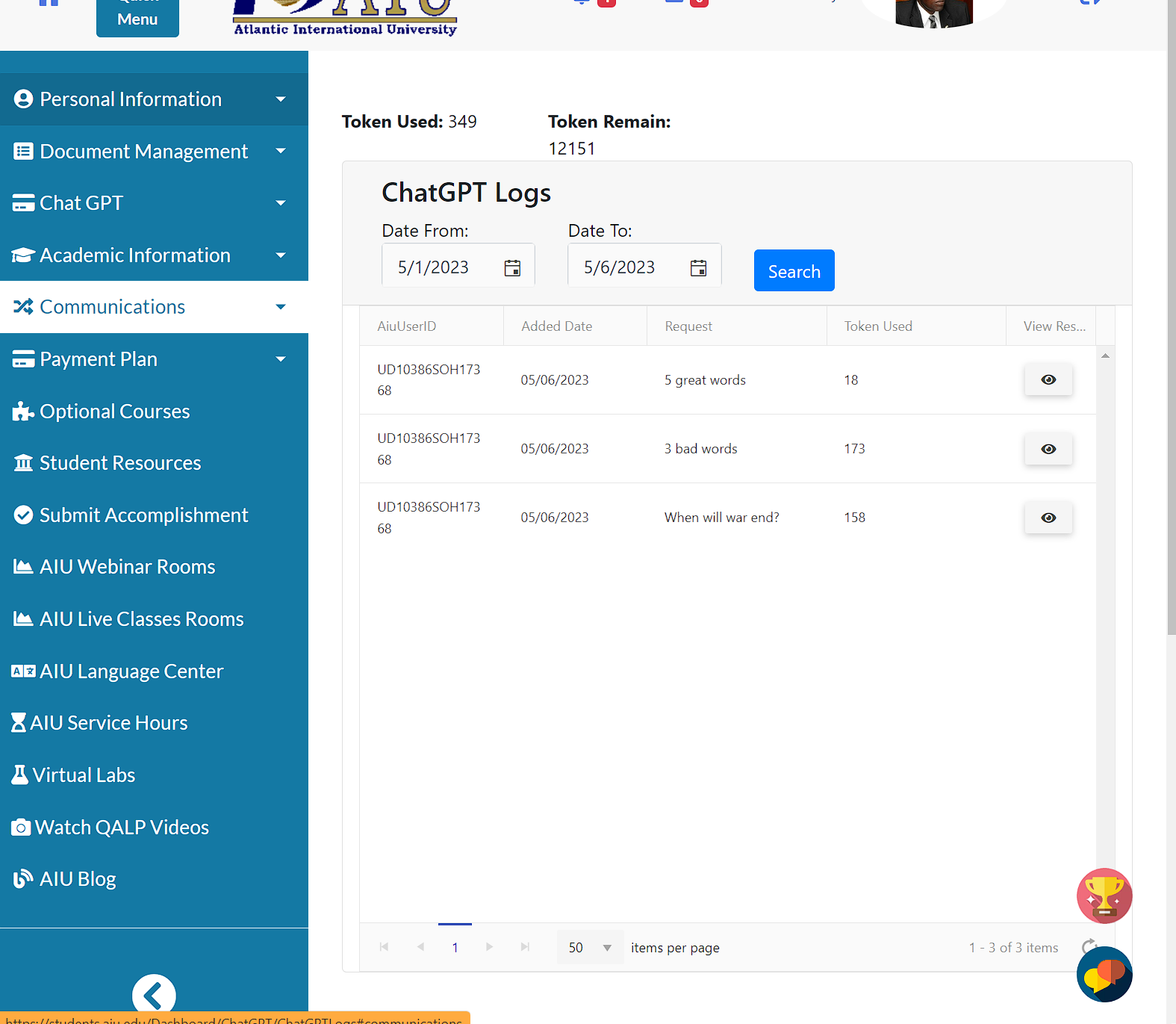Go to next page arrow in pager
1176x1024 pixels.
pyautogui.click(x=489, y=947)
